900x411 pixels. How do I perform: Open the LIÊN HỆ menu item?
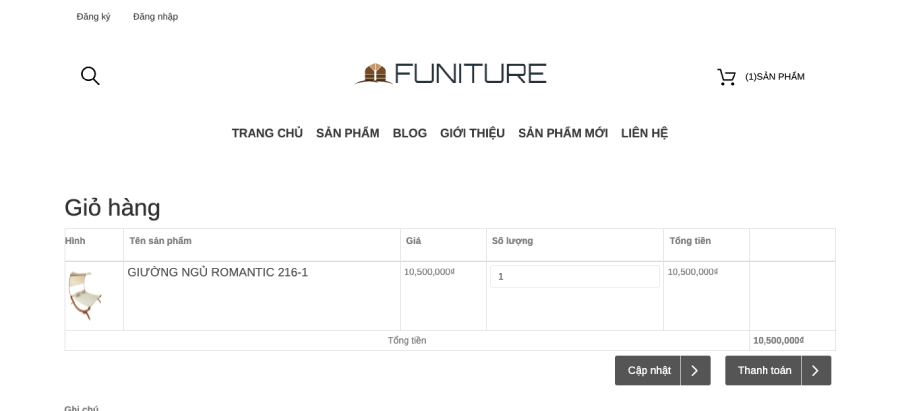pos(645,133)
